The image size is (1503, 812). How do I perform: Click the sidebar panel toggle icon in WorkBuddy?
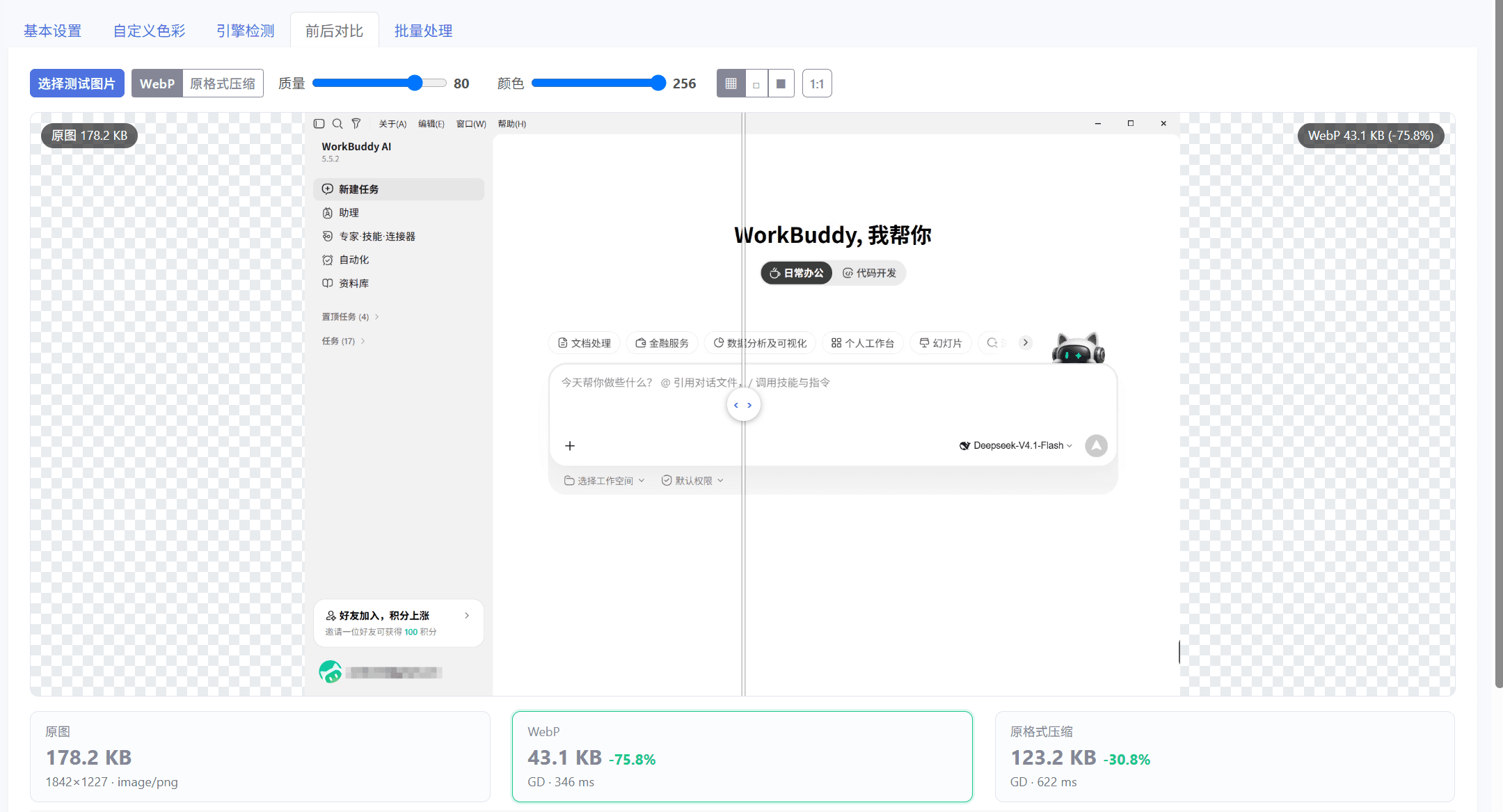(x=319, y=124)
